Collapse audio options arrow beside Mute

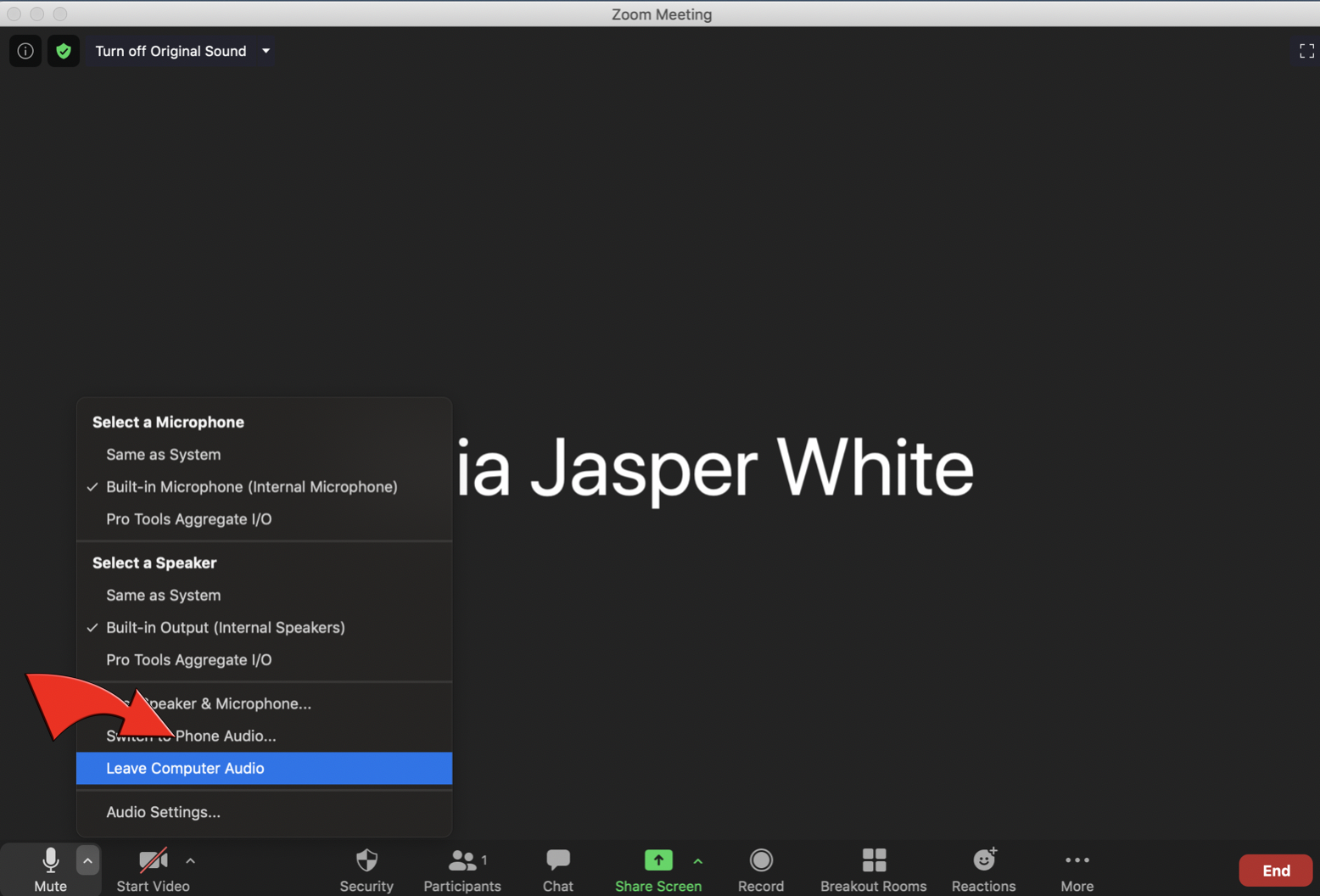click(x=87, y=860)
